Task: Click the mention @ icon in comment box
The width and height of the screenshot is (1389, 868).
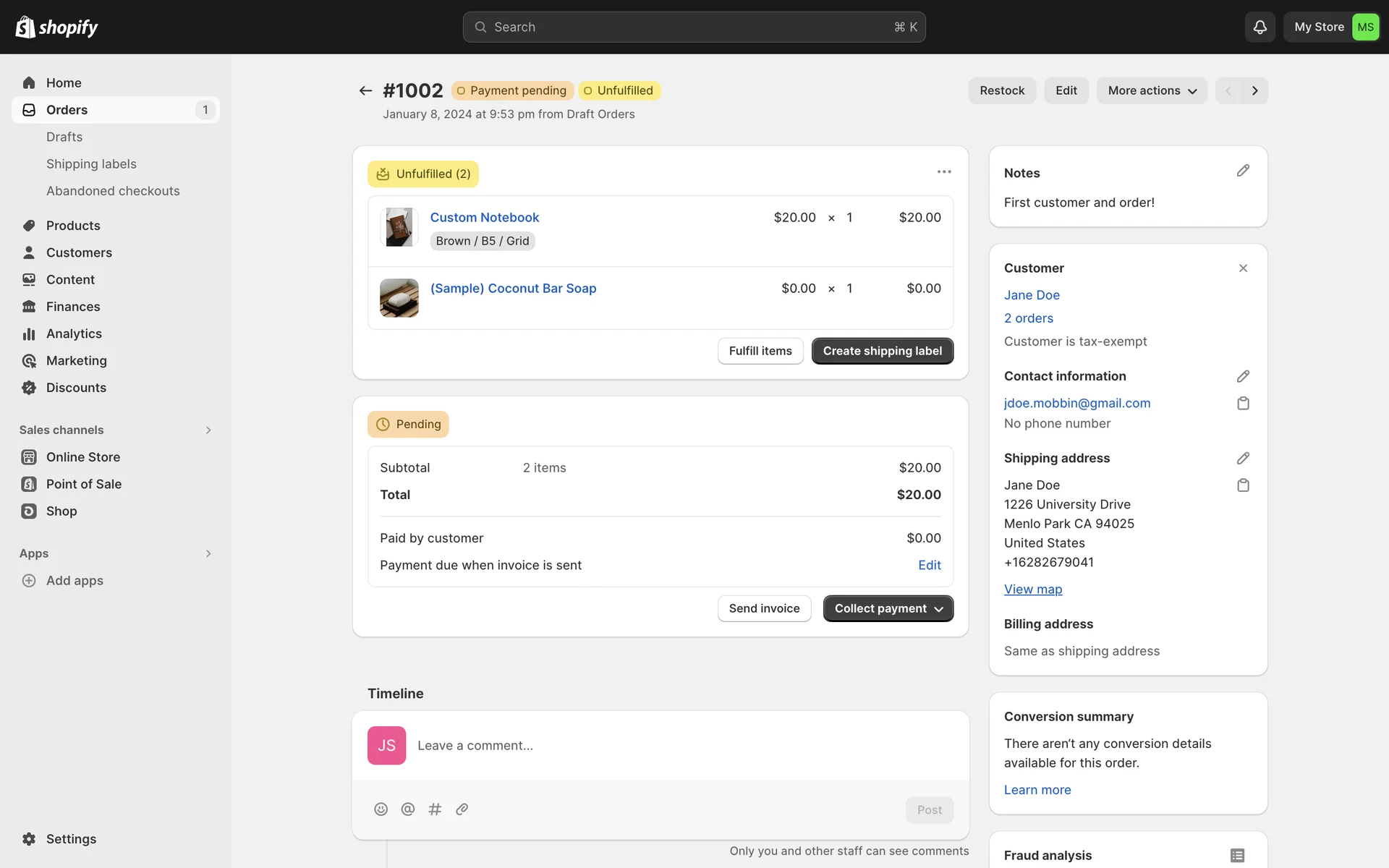Action: tap(408, 809)
